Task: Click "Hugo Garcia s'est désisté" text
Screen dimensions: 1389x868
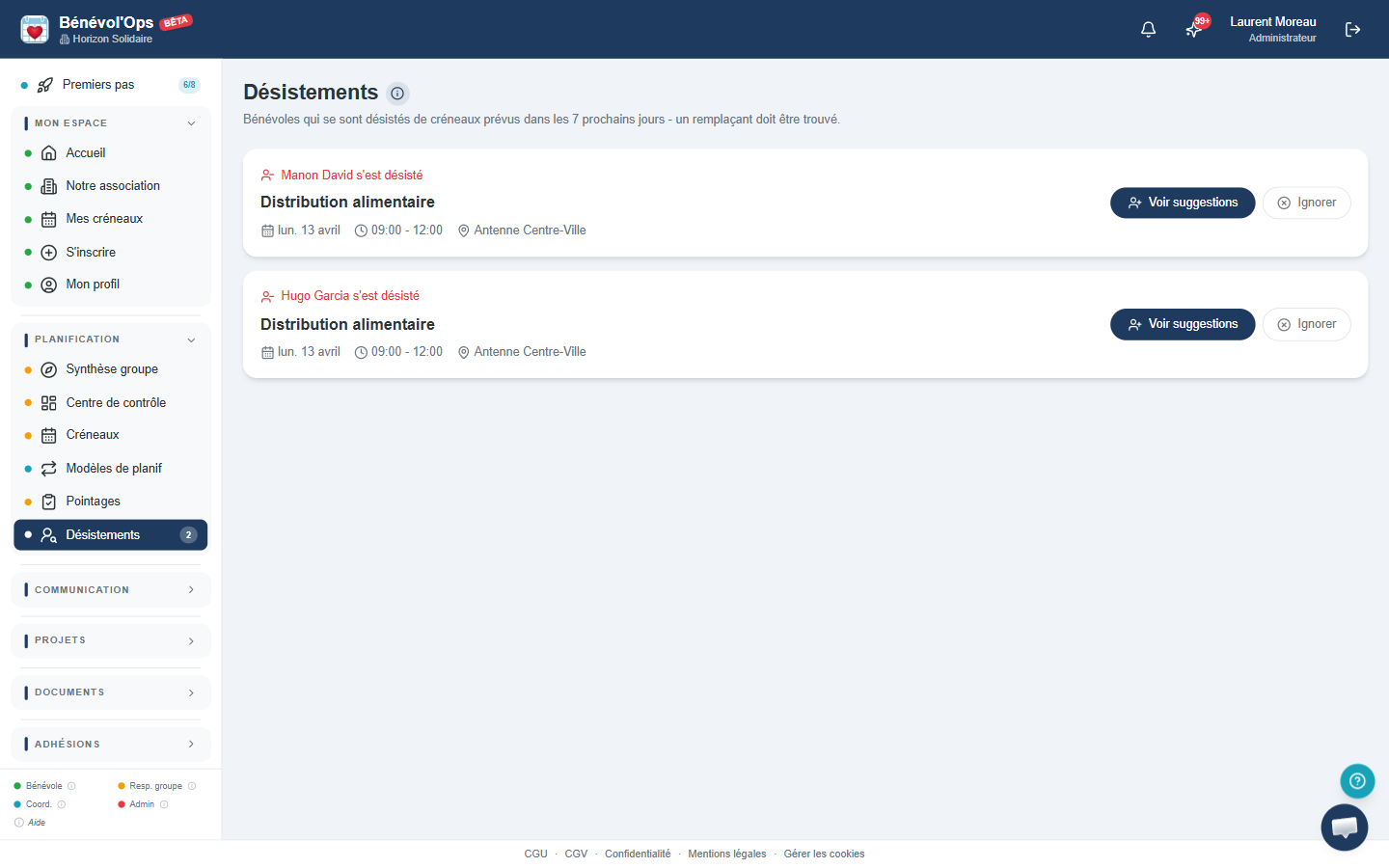Action: (x=350, y=296)
